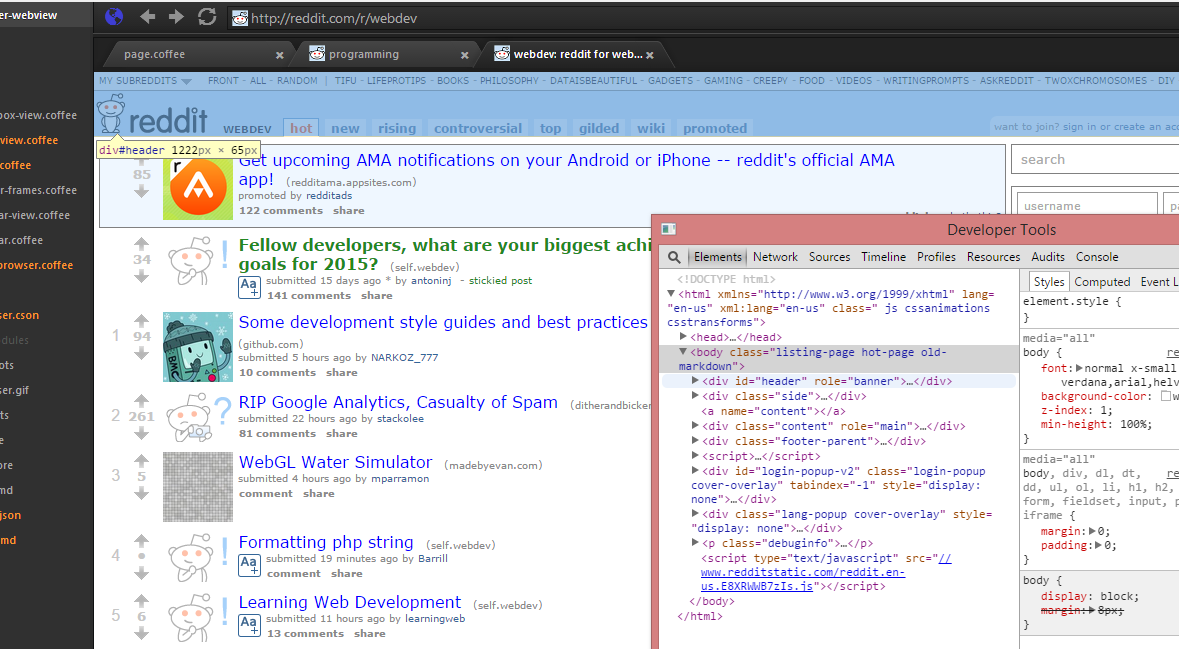Image resolution: width=1179 pixels, height=649 pixels.
Task: Switch to the Network tab in Developer Tools
Action: 775,257
